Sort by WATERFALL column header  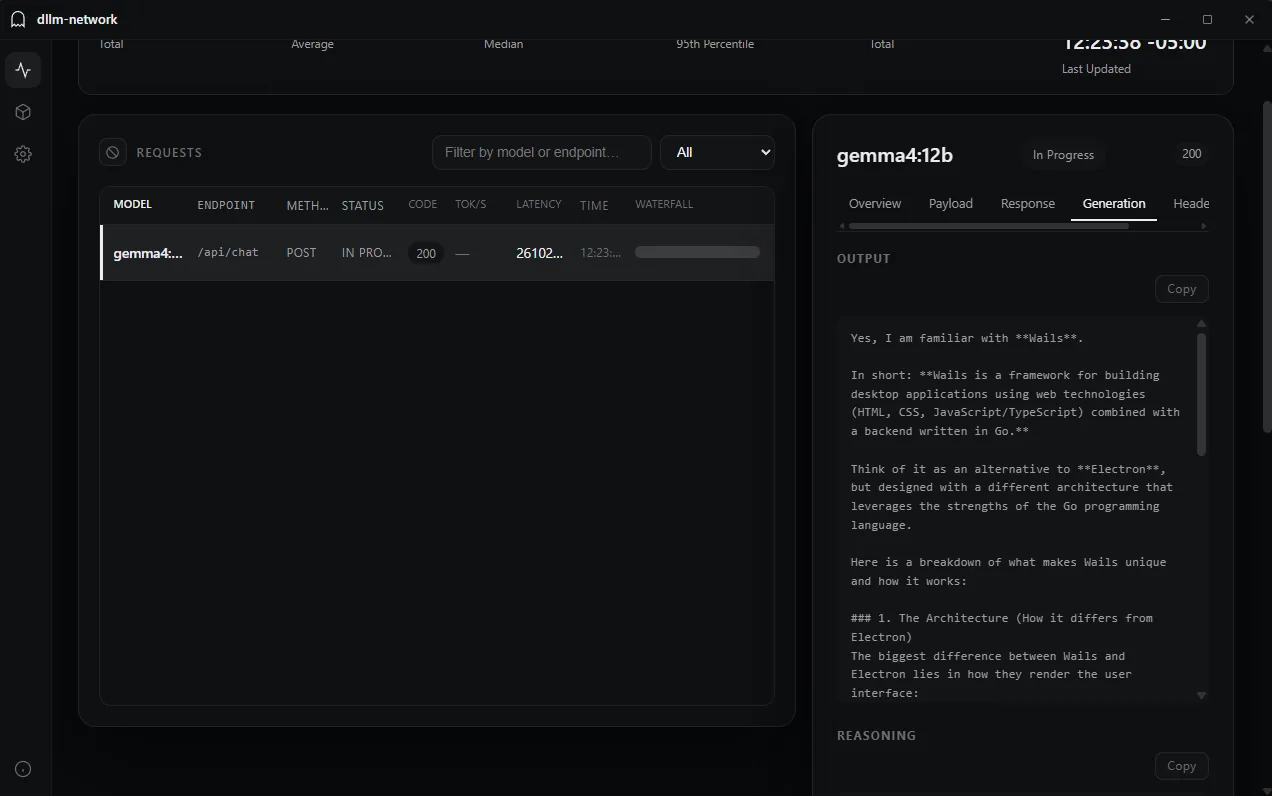click(664, 204)
